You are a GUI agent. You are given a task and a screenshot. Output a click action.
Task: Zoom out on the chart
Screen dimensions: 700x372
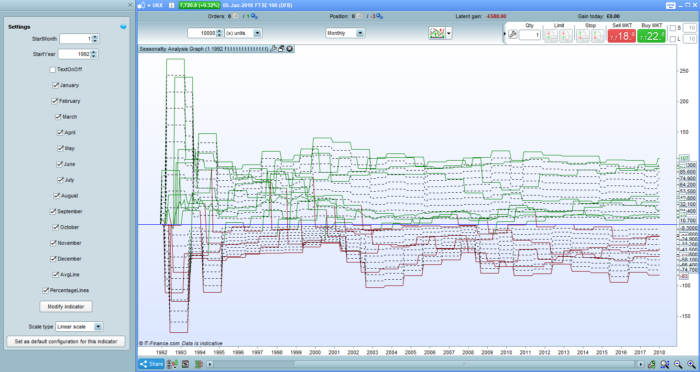pos(678,364)
